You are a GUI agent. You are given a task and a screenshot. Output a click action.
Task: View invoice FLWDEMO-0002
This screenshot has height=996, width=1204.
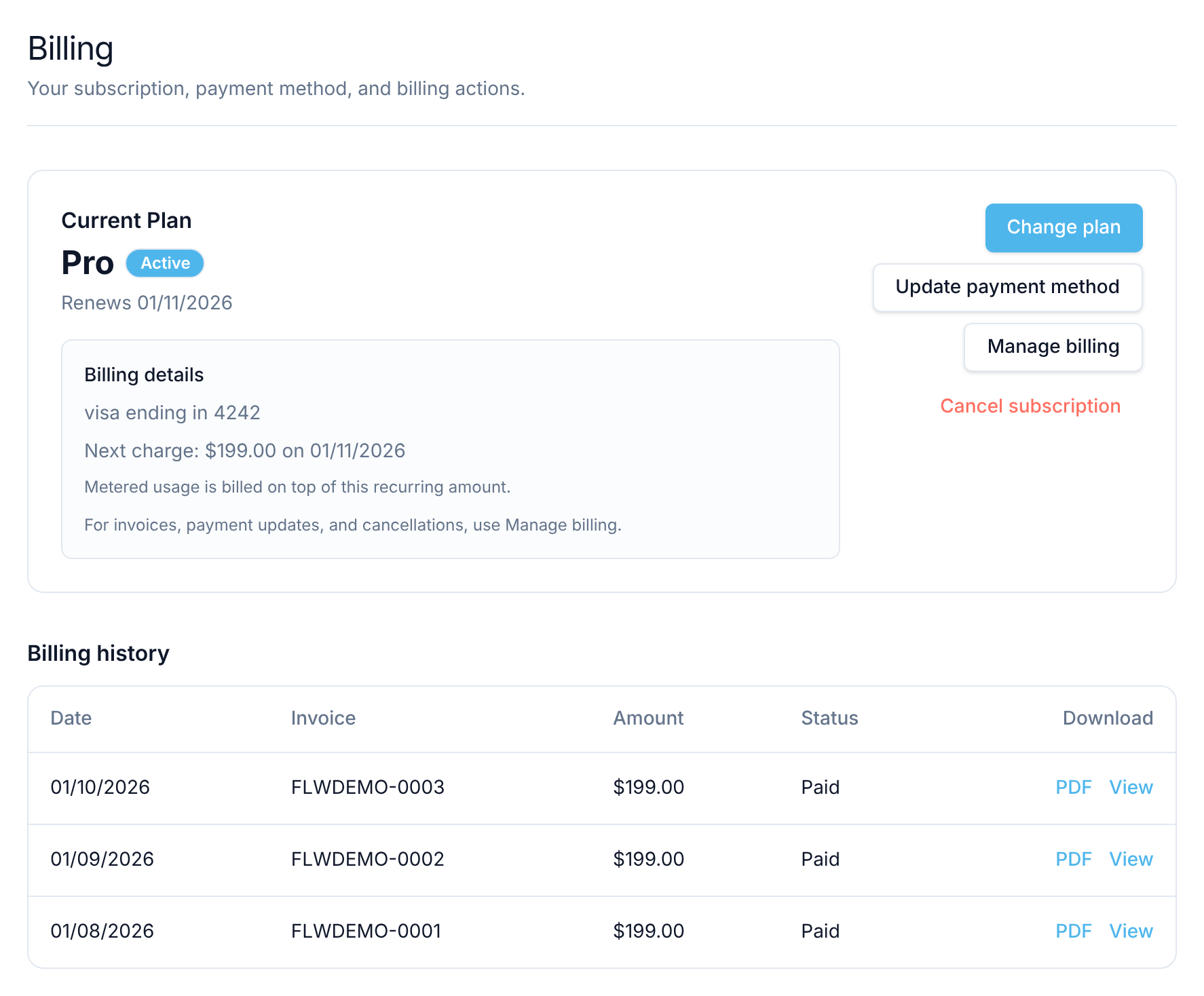pyautogui.click(x=1131, y=859)
